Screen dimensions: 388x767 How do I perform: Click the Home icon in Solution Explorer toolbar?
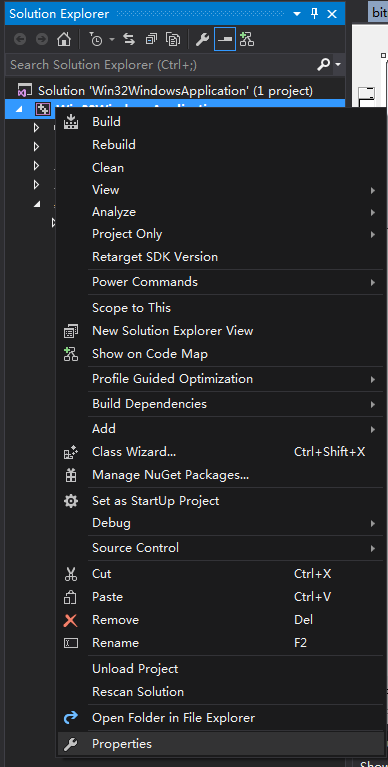tap(64, 40)
